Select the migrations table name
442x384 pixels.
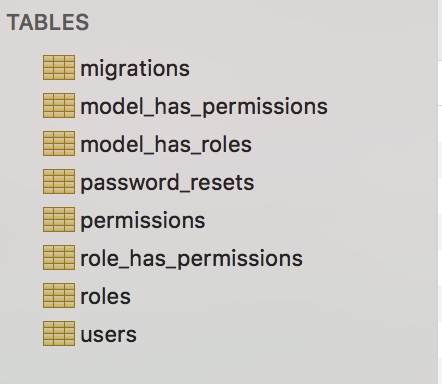click(x=135, y=69)
